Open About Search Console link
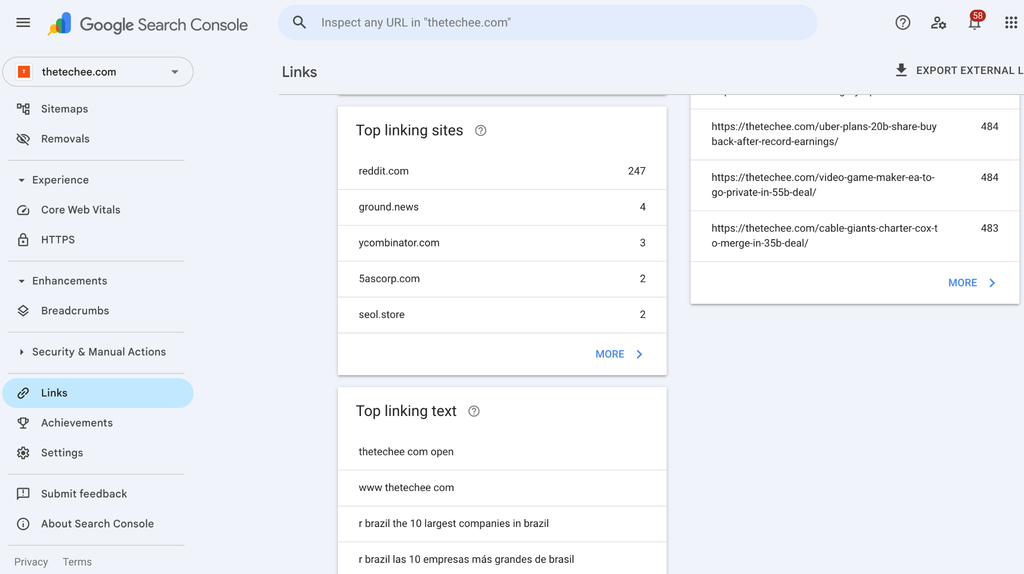Screen dimensions: 1024x574 98,524
